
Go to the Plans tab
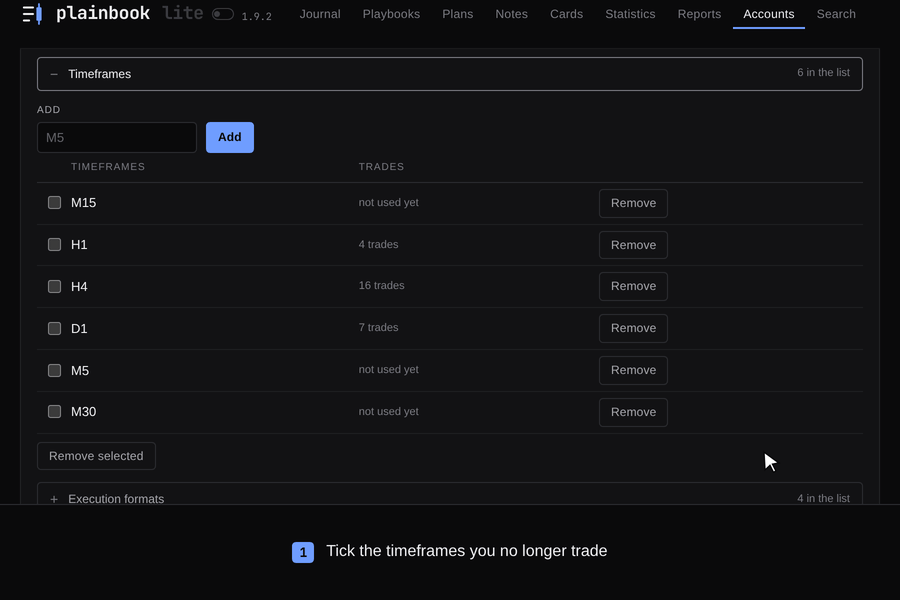tap(457, 14)
